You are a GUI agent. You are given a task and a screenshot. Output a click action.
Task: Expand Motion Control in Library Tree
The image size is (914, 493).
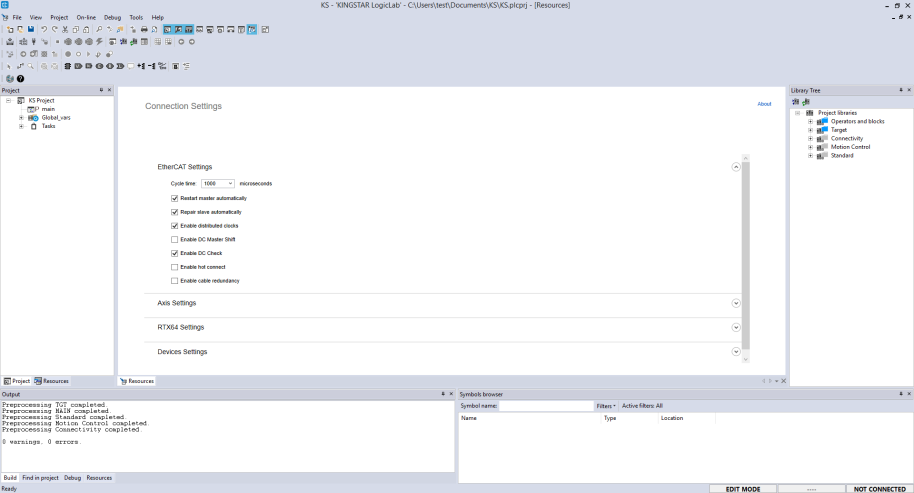click(811, 147)
